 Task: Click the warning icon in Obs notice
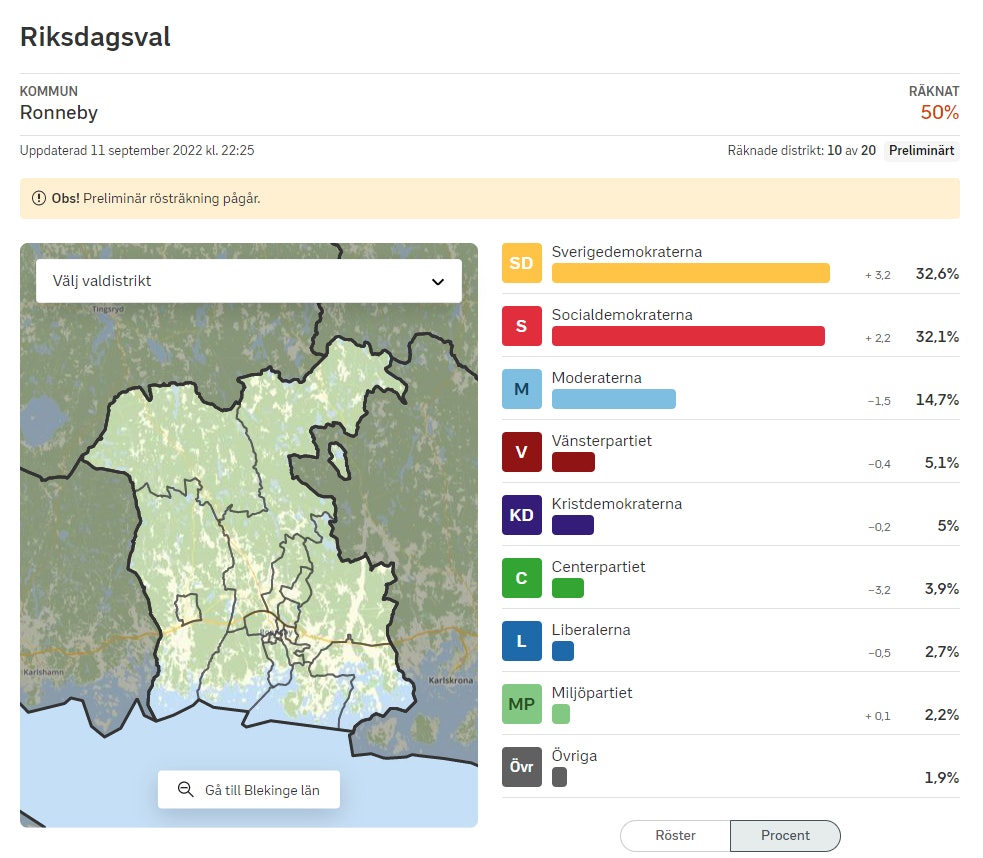[x=39, y=198]
